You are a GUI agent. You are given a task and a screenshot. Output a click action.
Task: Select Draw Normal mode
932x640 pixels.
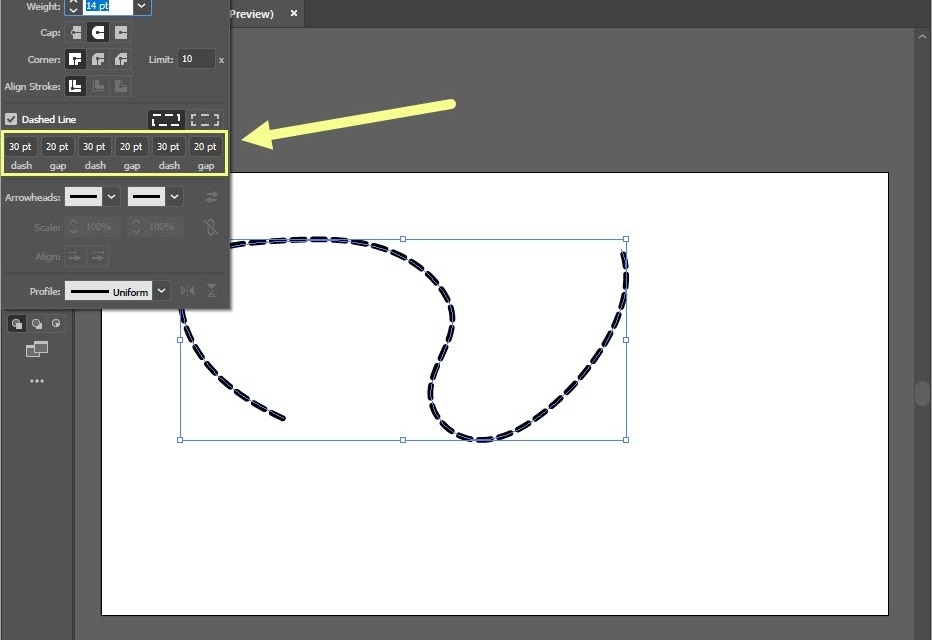point(17,323)
